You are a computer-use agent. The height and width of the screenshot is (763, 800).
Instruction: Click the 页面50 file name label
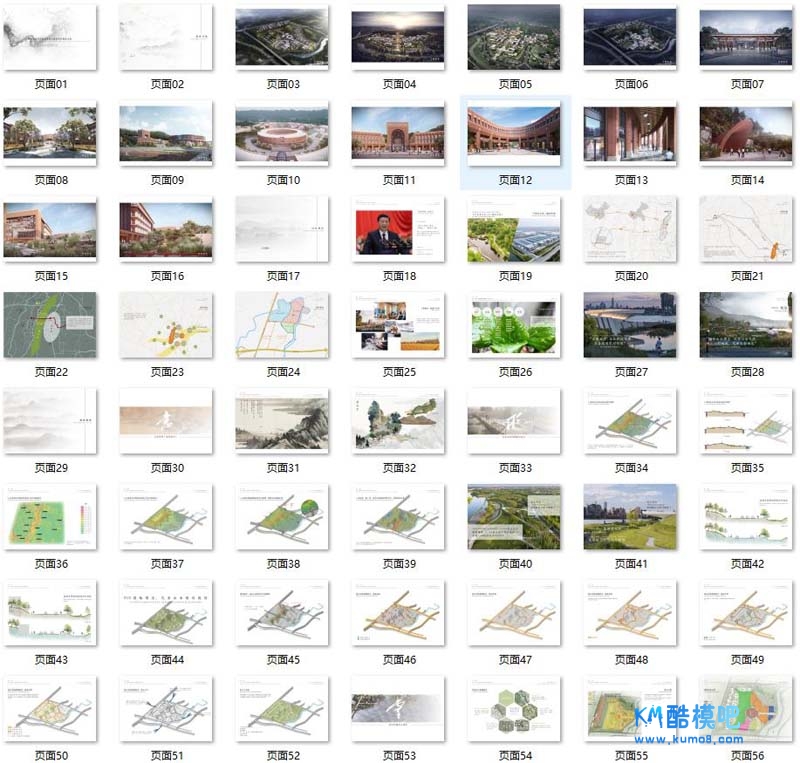(x=51, y=756)
